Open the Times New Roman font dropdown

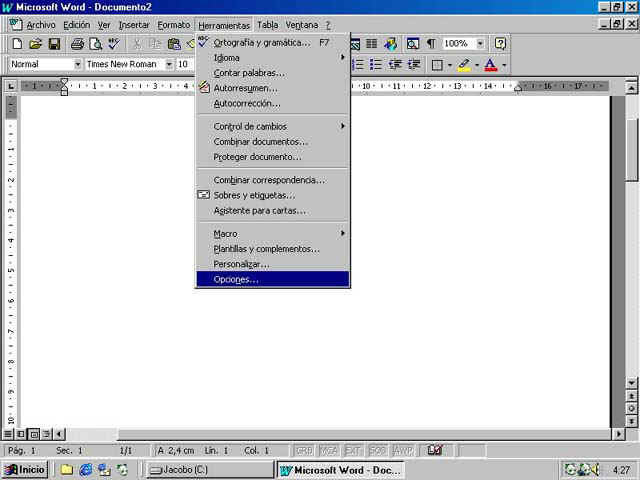169,64
